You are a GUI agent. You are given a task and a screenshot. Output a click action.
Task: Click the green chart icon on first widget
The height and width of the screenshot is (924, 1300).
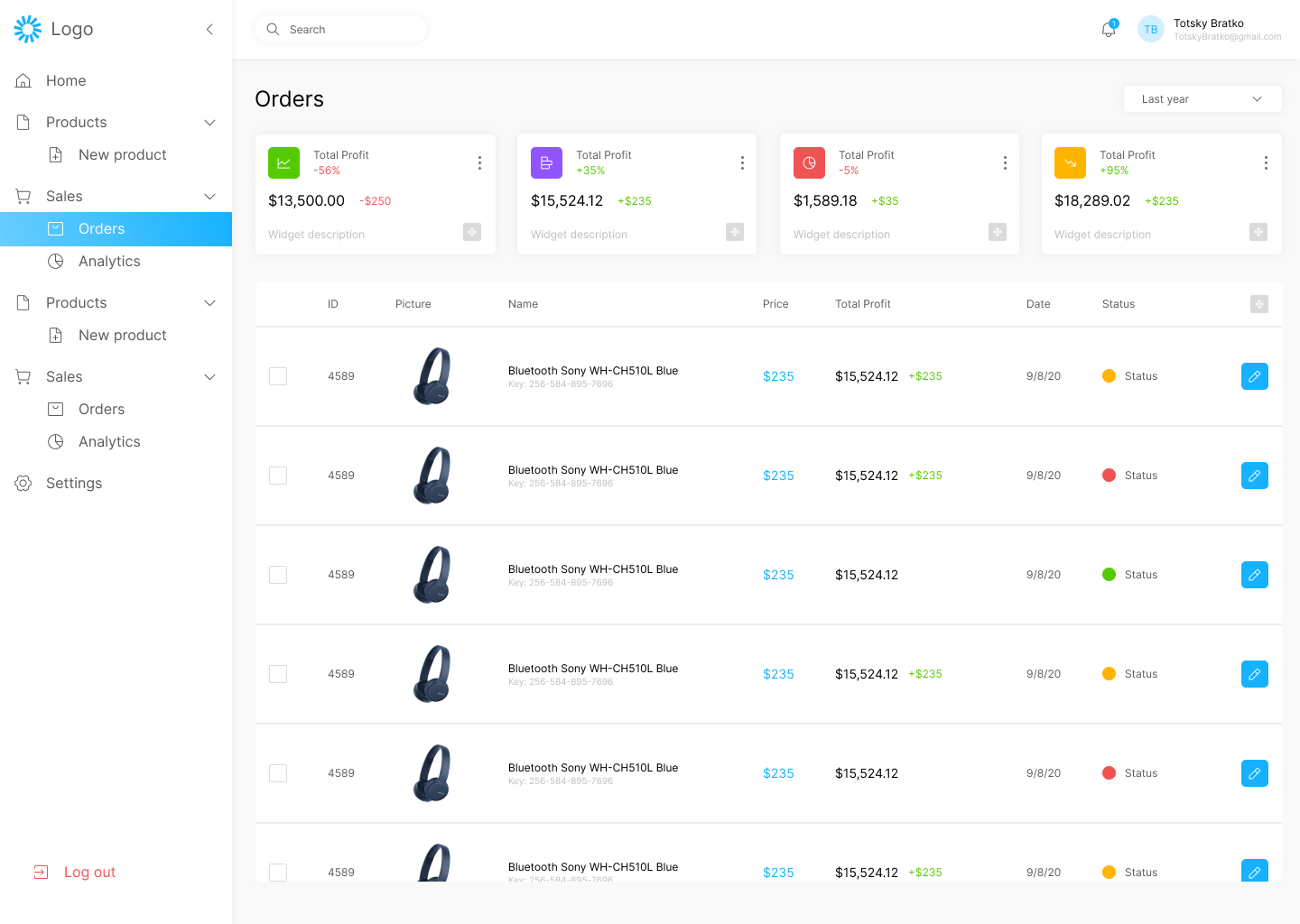click(283, 163)
